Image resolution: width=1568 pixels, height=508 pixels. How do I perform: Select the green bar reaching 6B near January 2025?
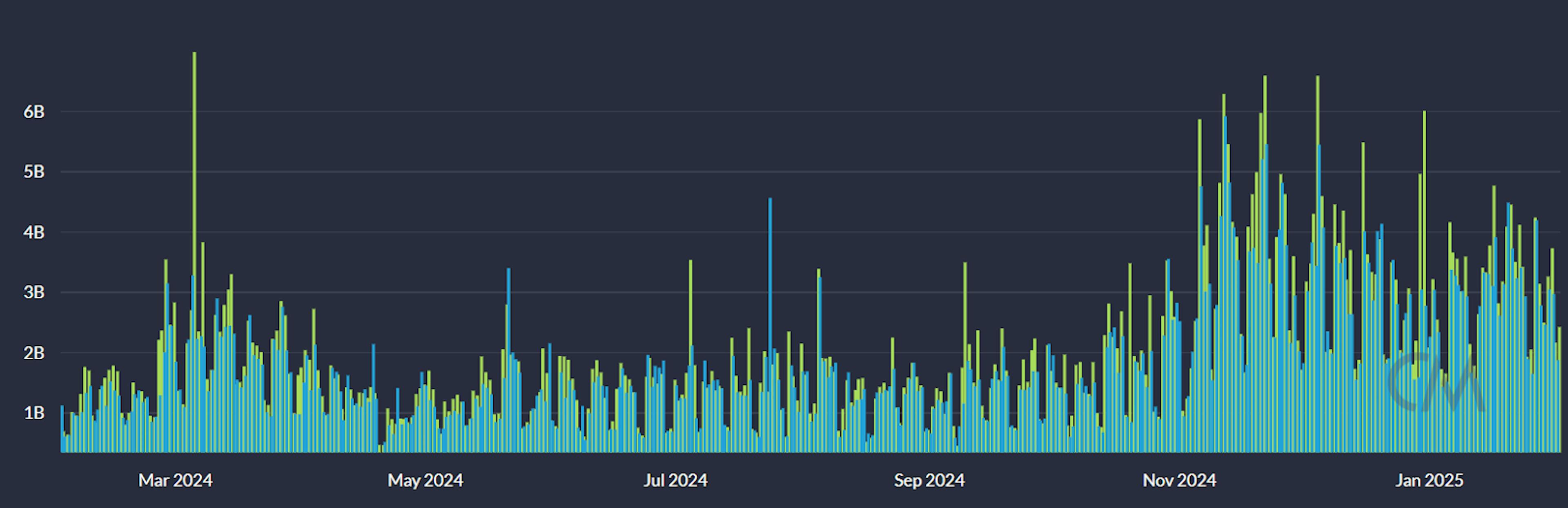(1424, 282)
